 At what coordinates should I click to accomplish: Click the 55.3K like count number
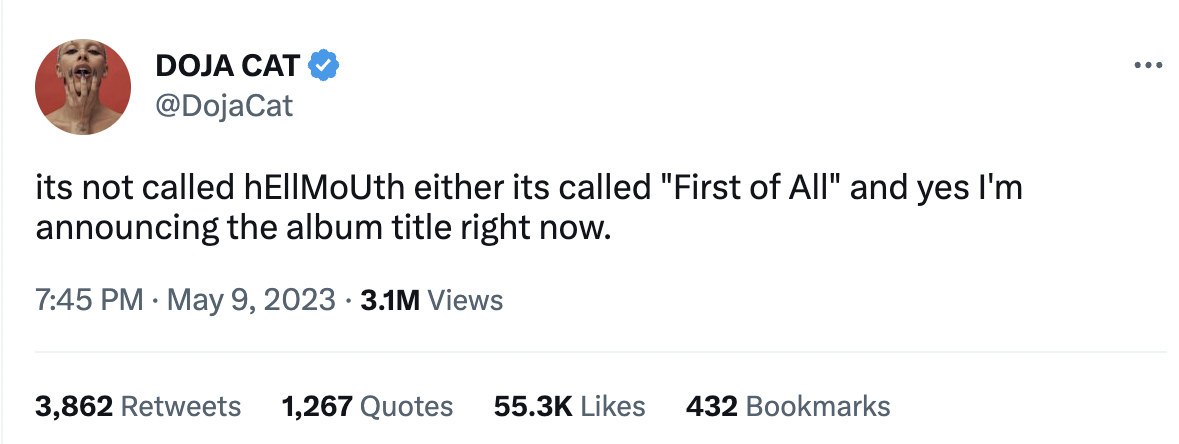coord(533,406)
